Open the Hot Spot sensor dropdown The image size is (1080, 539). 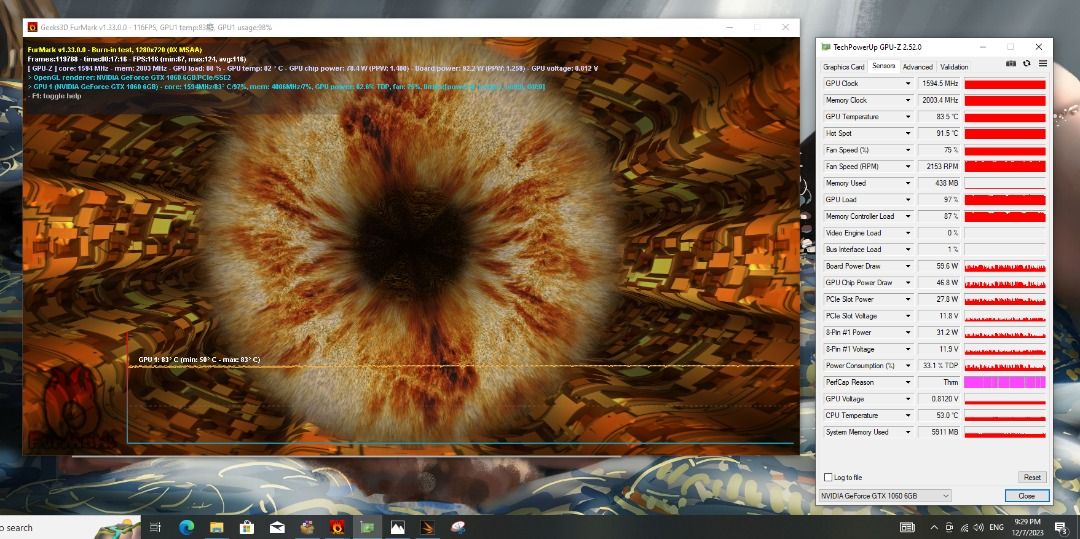908,133
